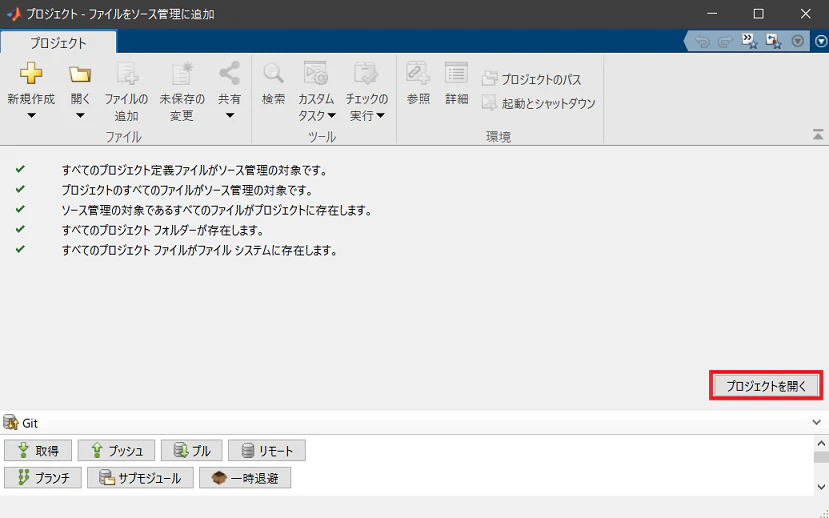Click the Git 取得 button
This screenshot has width=829, height=518.
click(x=39, y=450)
